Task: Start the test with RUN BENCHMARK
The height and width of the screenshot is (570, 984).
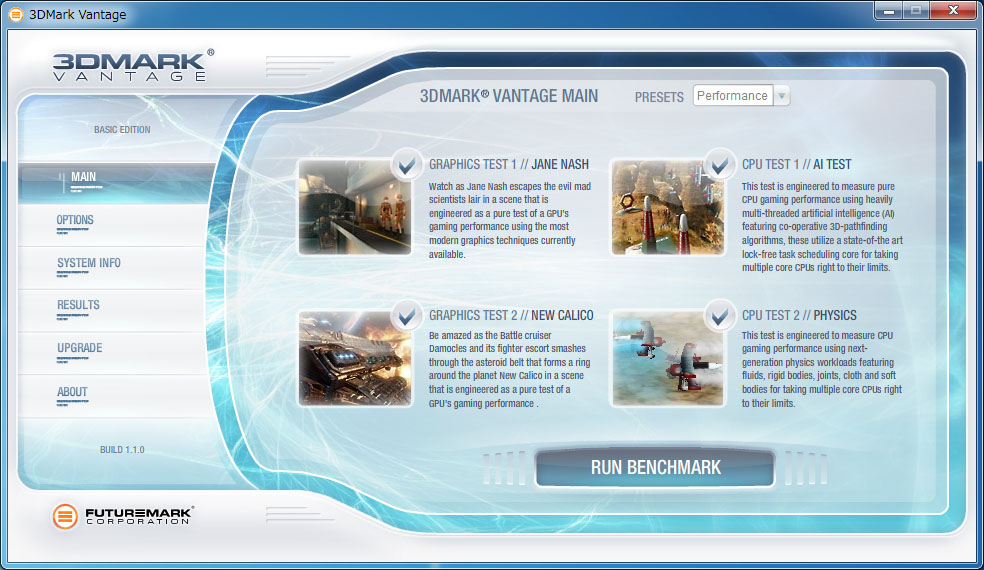Action: (x=655, y=468)
